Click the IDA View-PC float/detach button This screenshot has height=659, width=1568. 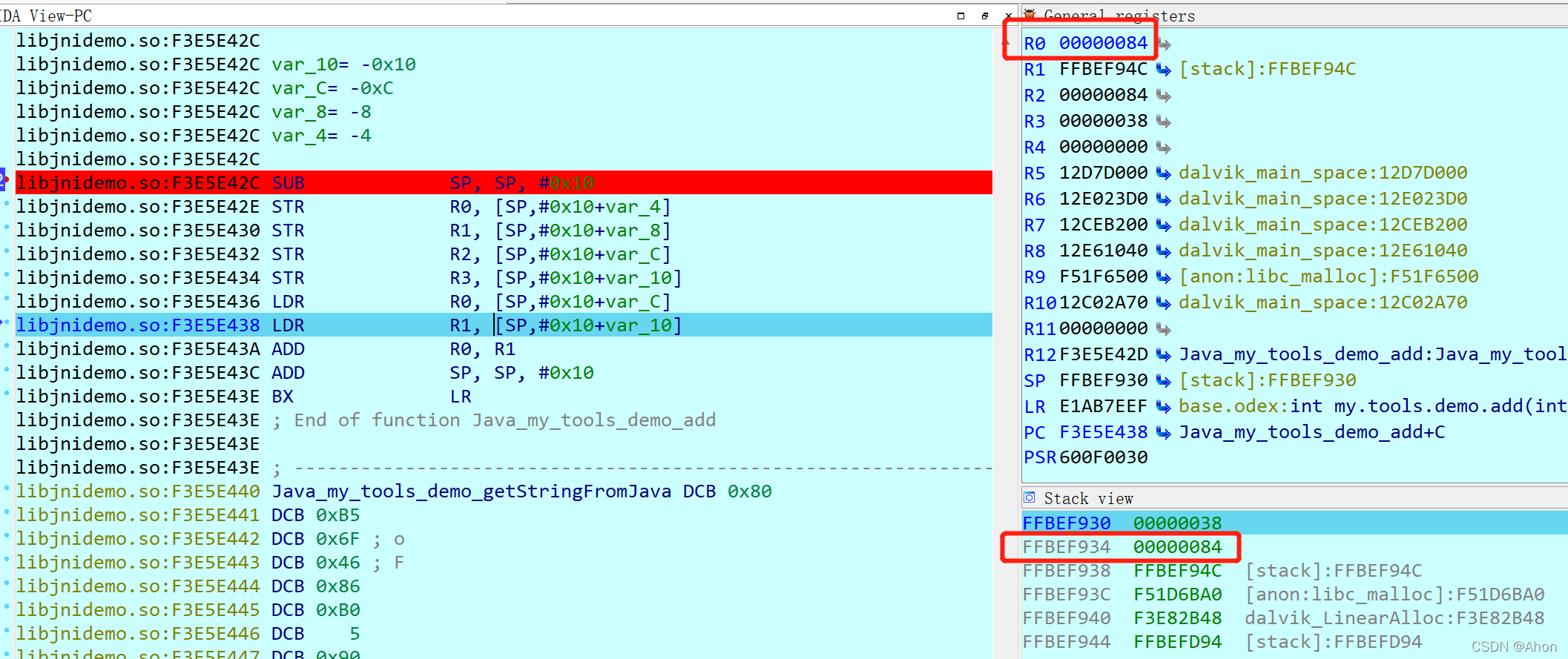tap(985, 16)
